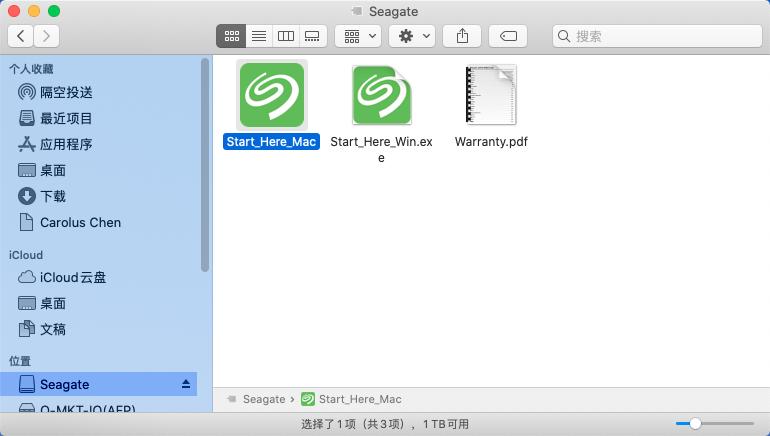The image size is (770, 436).
Task: Switch to list view mode
Action: (x=259, y=36)
